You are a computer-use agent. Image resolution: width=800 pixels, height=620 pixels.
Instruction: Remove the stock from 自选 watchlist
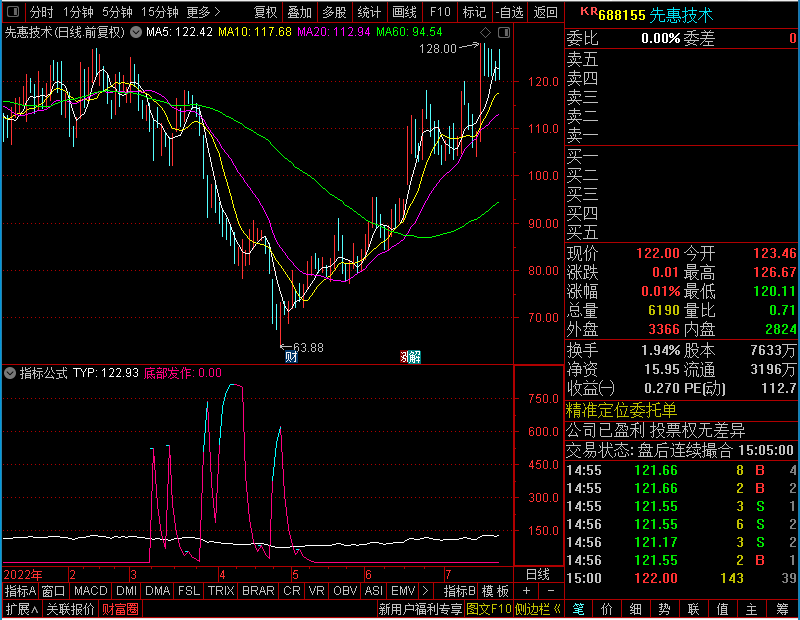(x=509, y=12)
